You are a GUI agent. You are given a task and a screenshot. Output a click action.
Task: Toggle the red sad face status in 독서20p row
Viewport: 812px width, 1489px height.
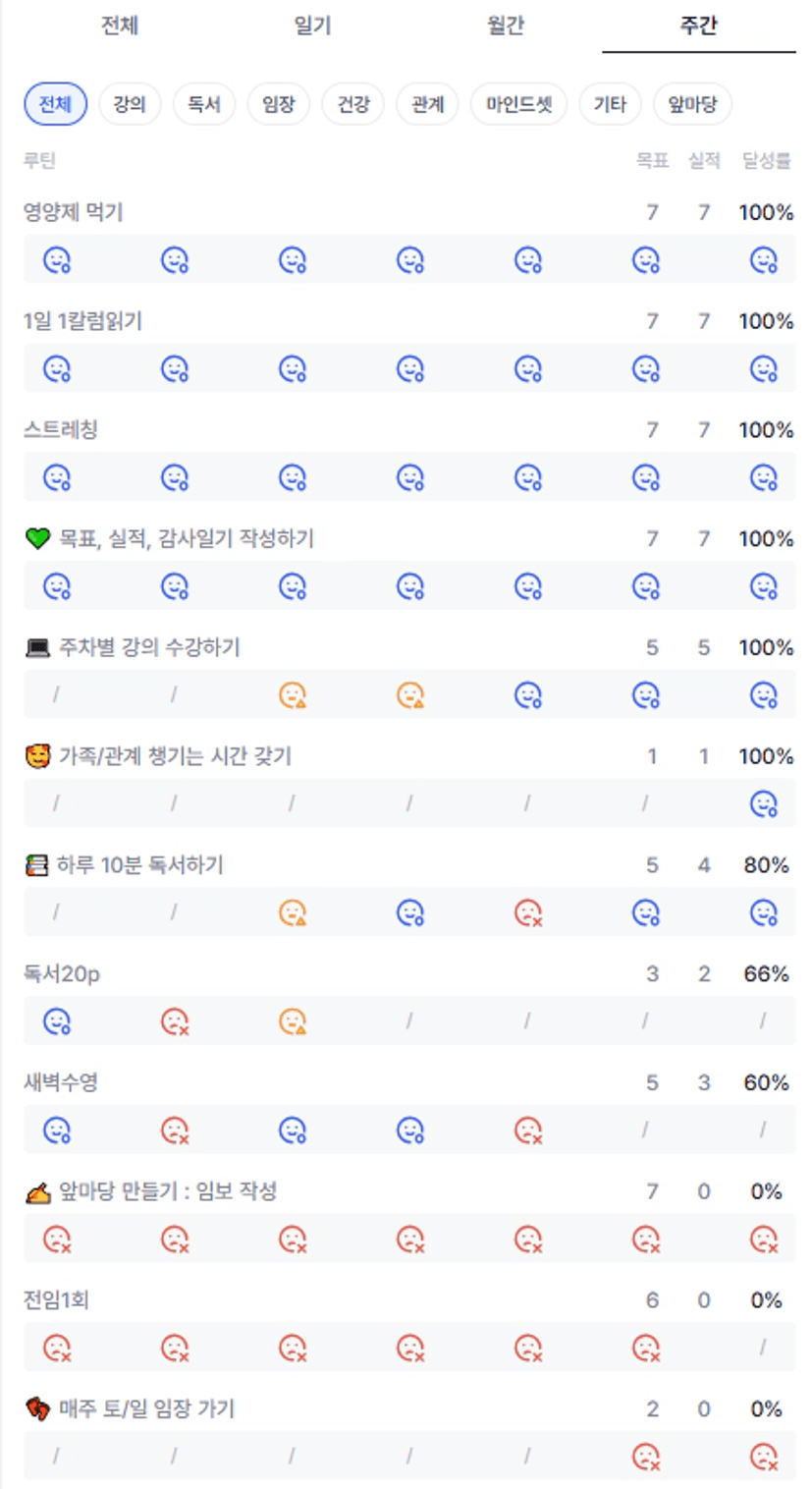click(175, 1022)
